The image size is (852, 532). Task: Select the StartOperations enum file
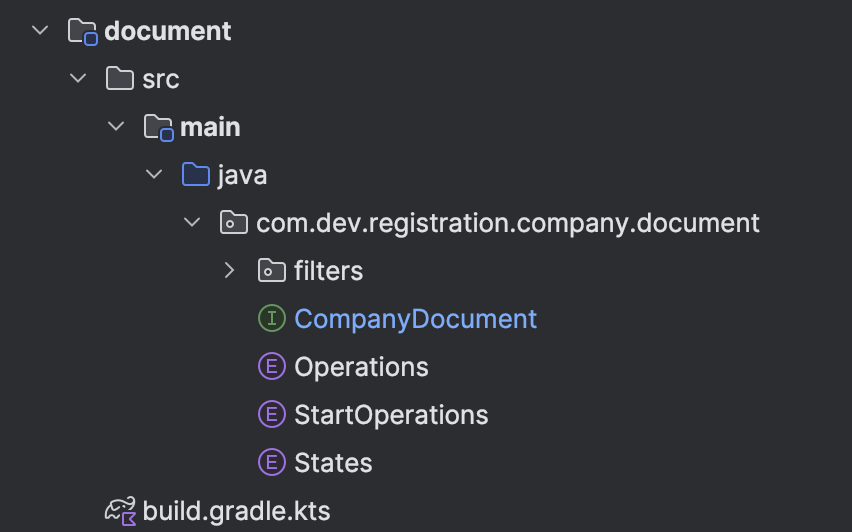click(391, 415)
